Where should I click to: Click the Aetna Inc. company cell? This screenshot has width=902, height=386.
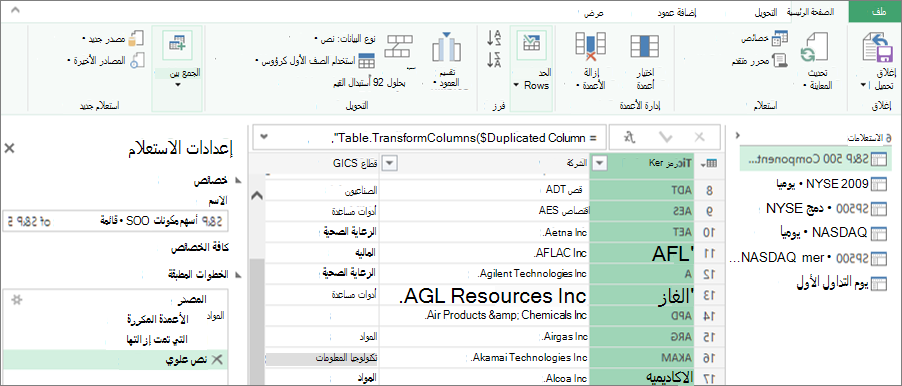point(483,232)
